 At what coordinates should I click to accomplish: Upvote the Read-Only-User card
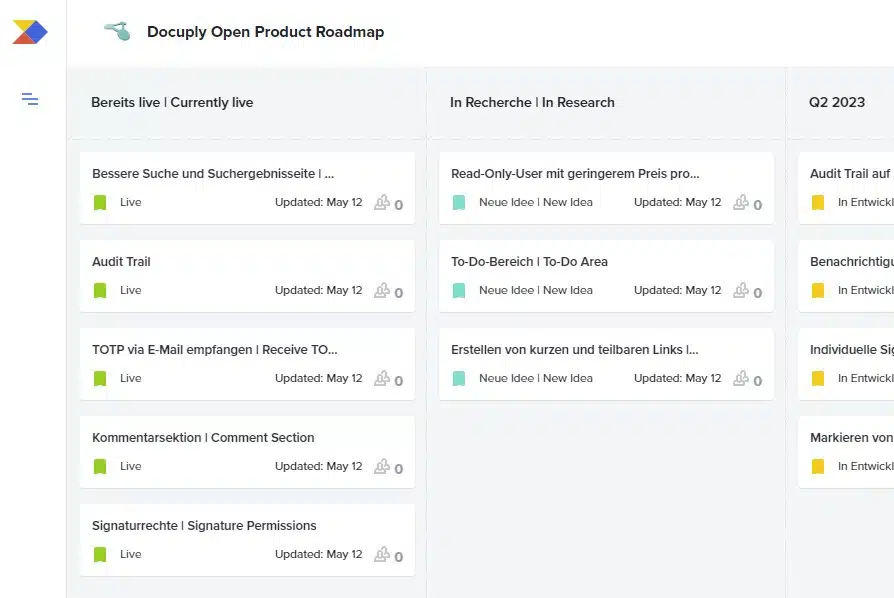coord(741,202)
